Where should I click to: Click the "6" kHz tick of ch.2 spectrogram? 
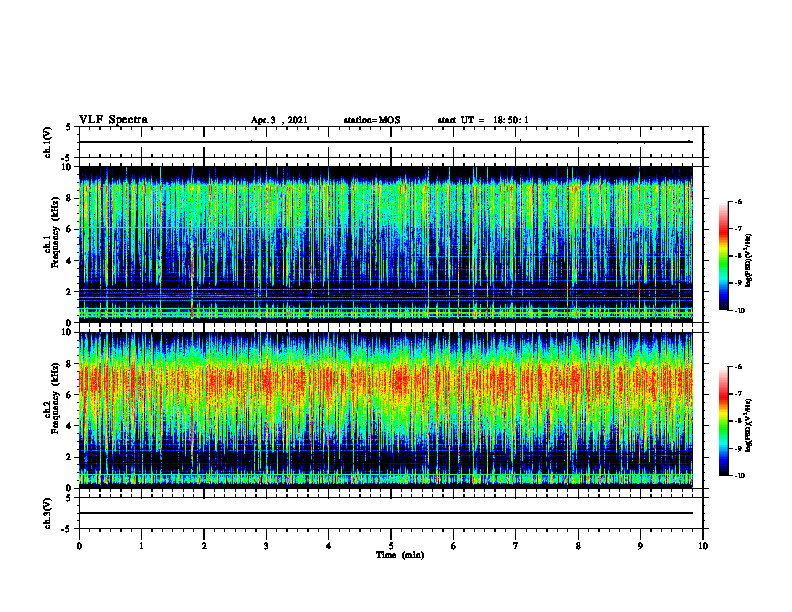(69, 395)
